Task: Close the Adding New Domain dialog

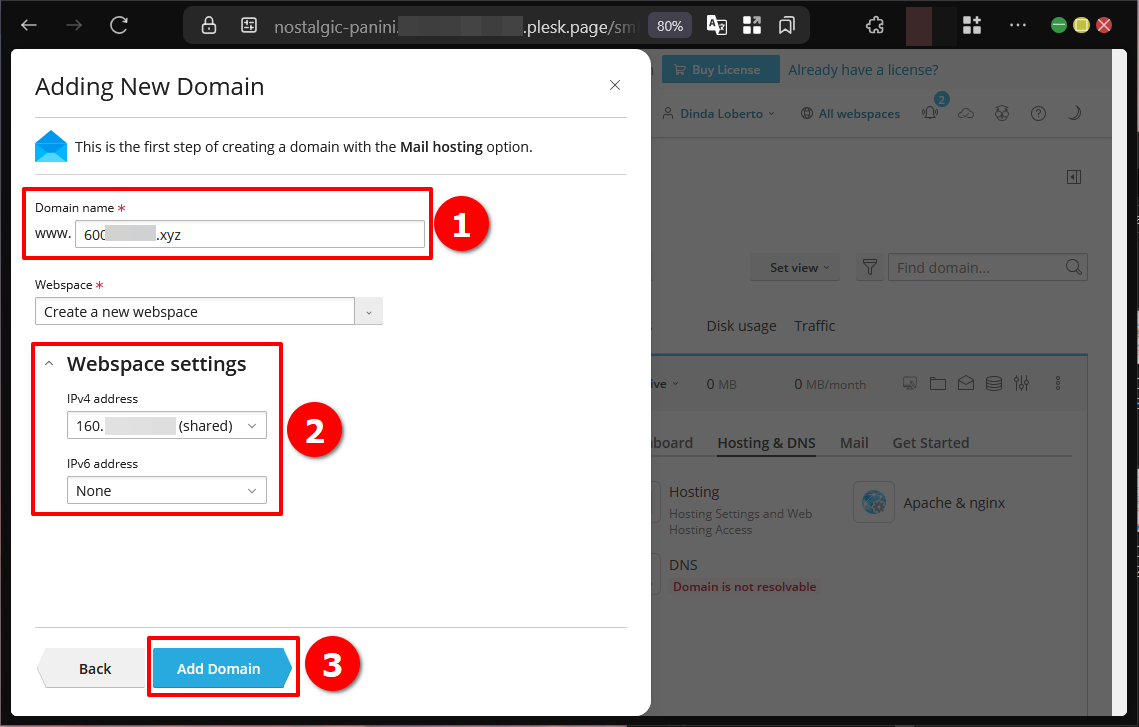Action: pos(615,86)
